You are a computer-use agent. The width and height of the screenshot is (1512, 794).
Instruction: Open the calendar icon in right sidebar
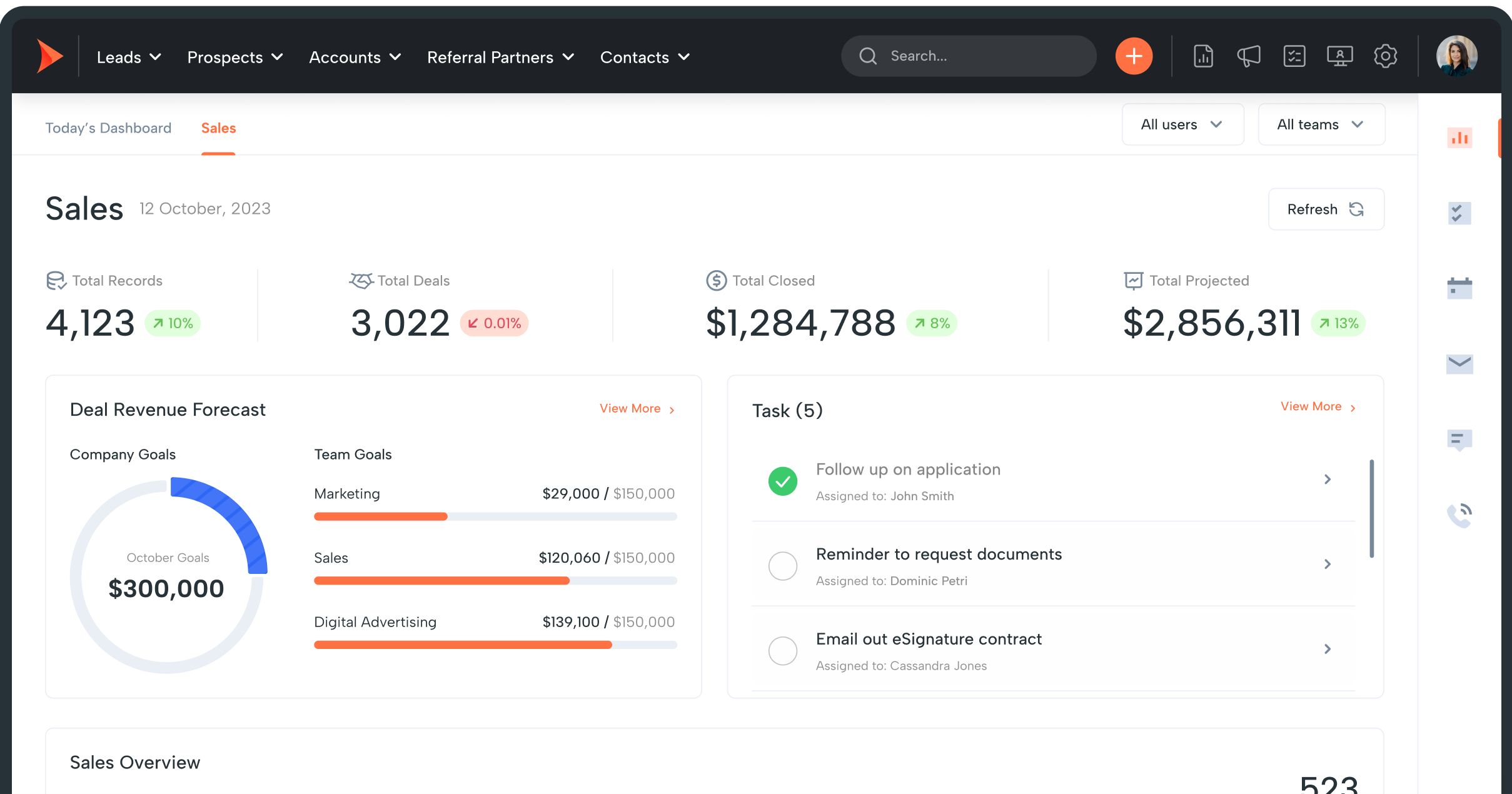tap(1459, 288)
